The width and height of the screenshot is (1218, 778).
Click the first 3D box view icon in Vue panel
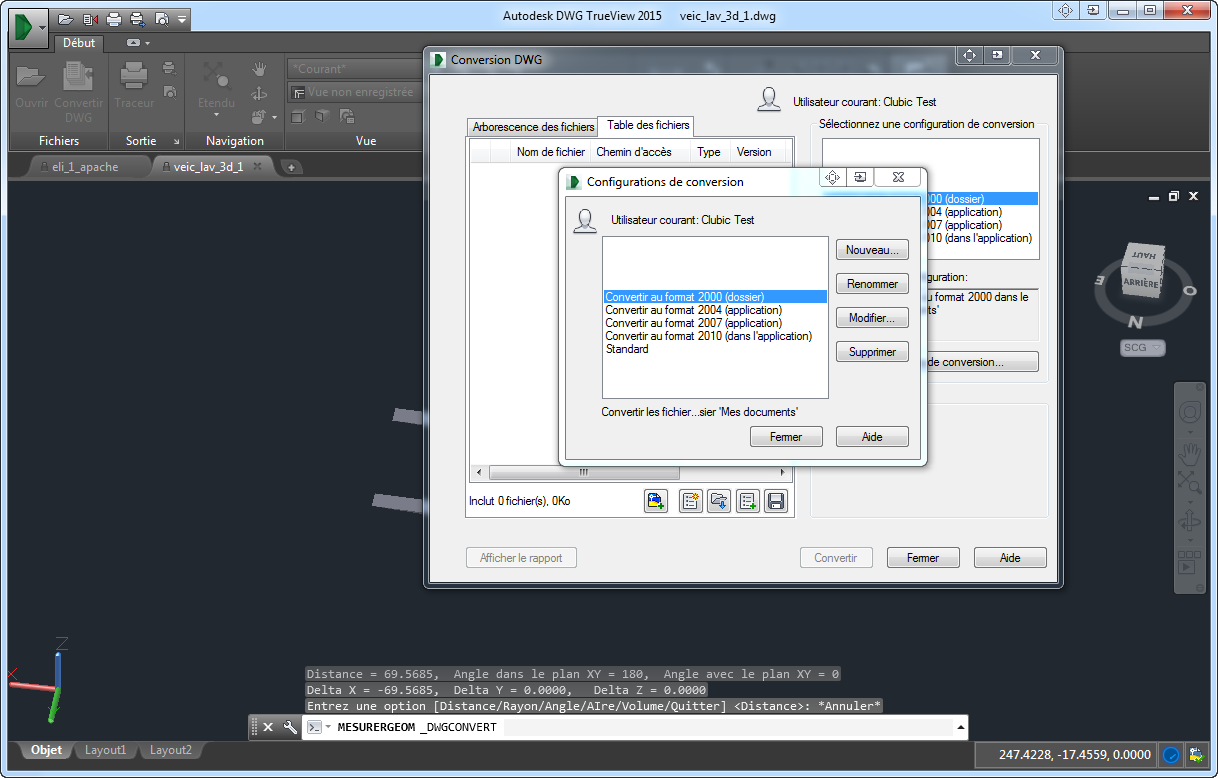(x=299, y=117)
